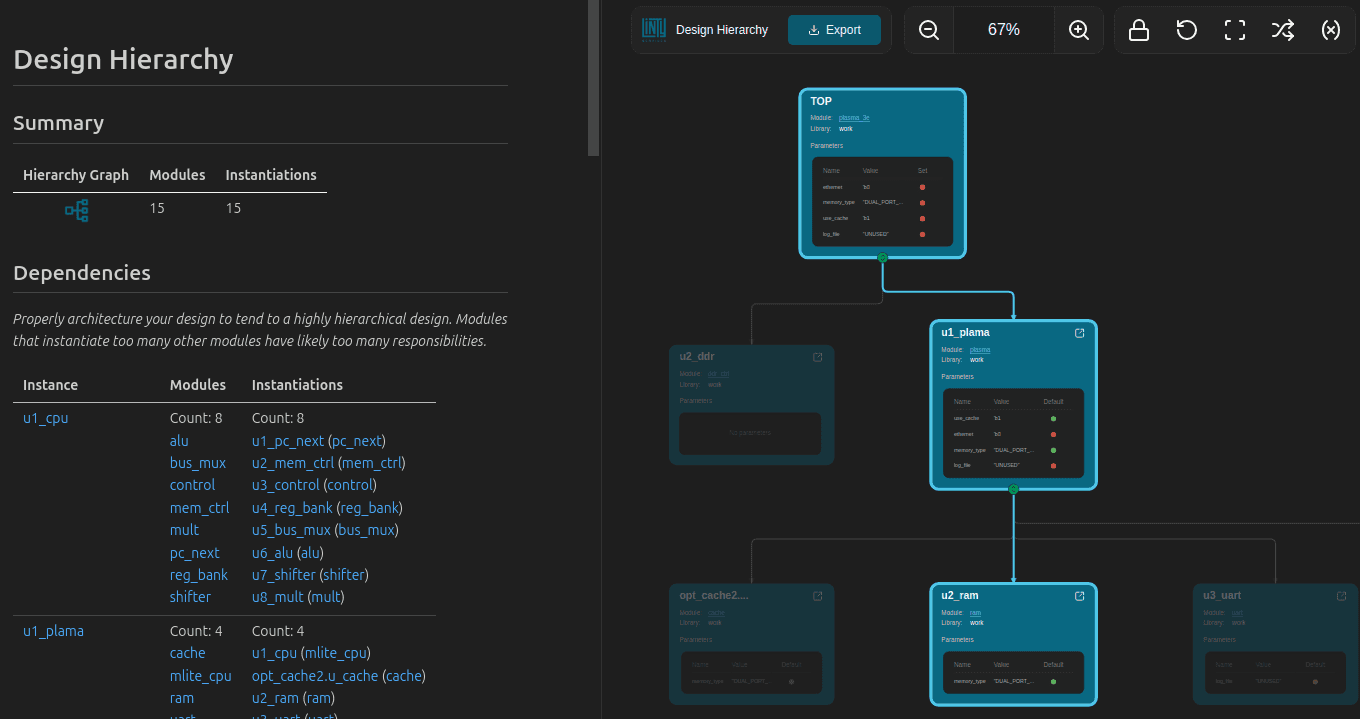This screenshot has width=1360, height=719.
Task: Open the mem_ctrl module link in Modules column
Action: pyautogui.click(x=199, y=508)
